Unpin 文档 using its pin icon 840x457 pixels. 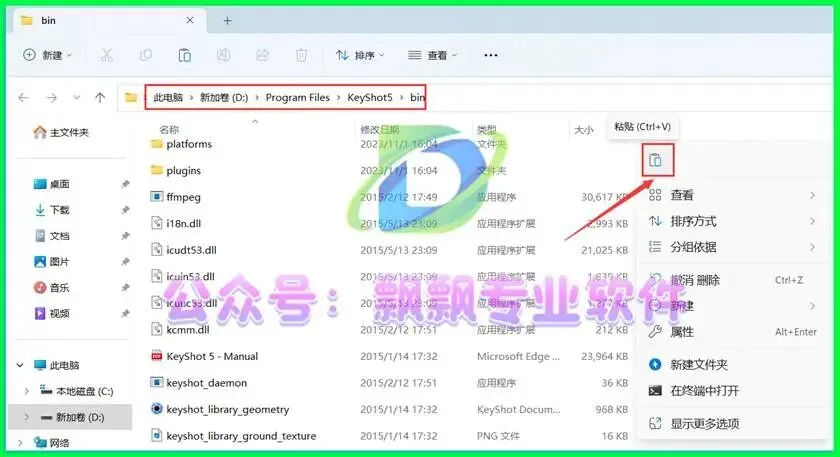pyautogui.click(x=125, y=236)
